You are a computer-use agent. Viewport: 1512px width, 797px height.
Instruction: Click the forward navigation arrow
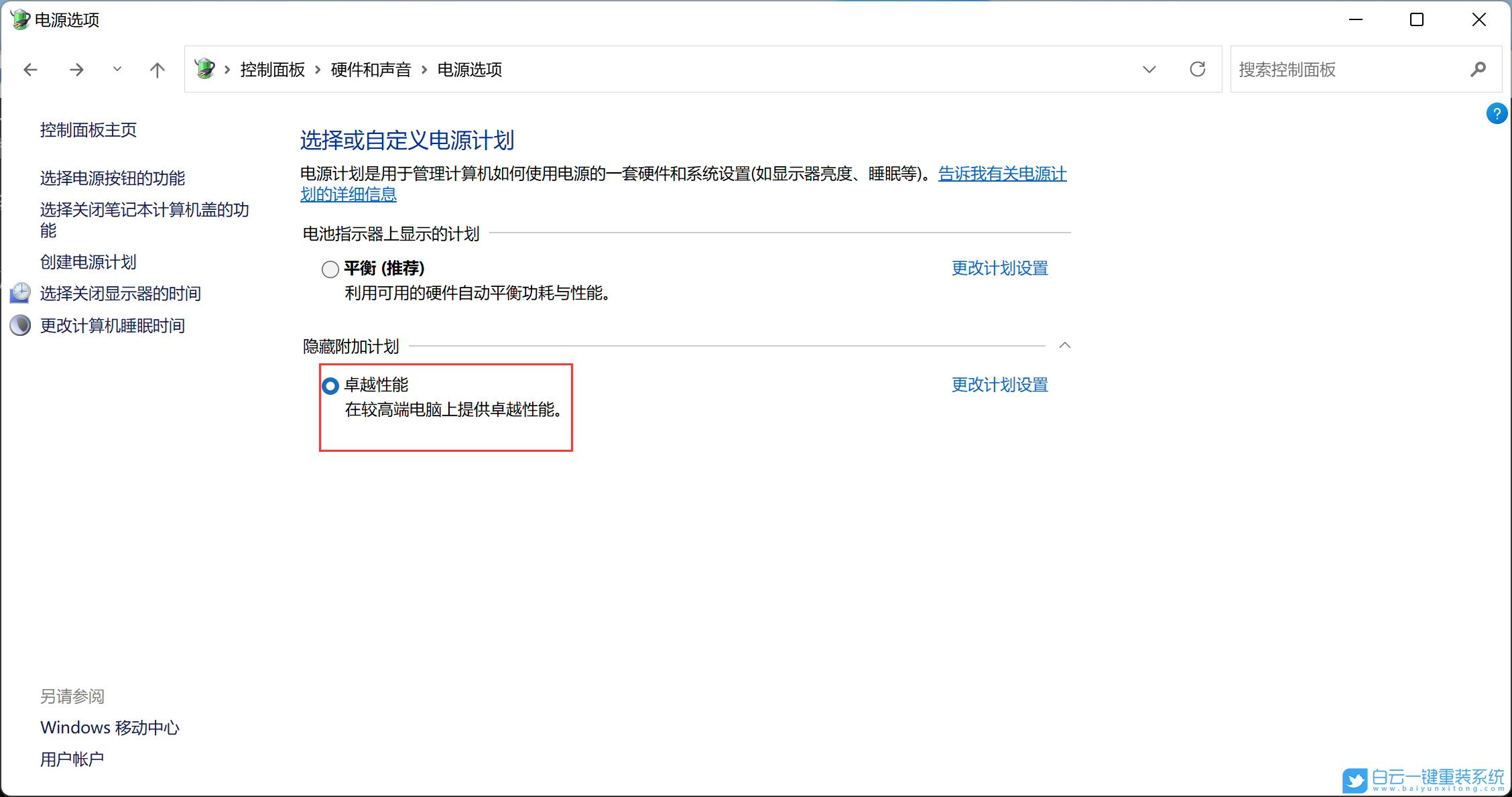click(76, 69)
